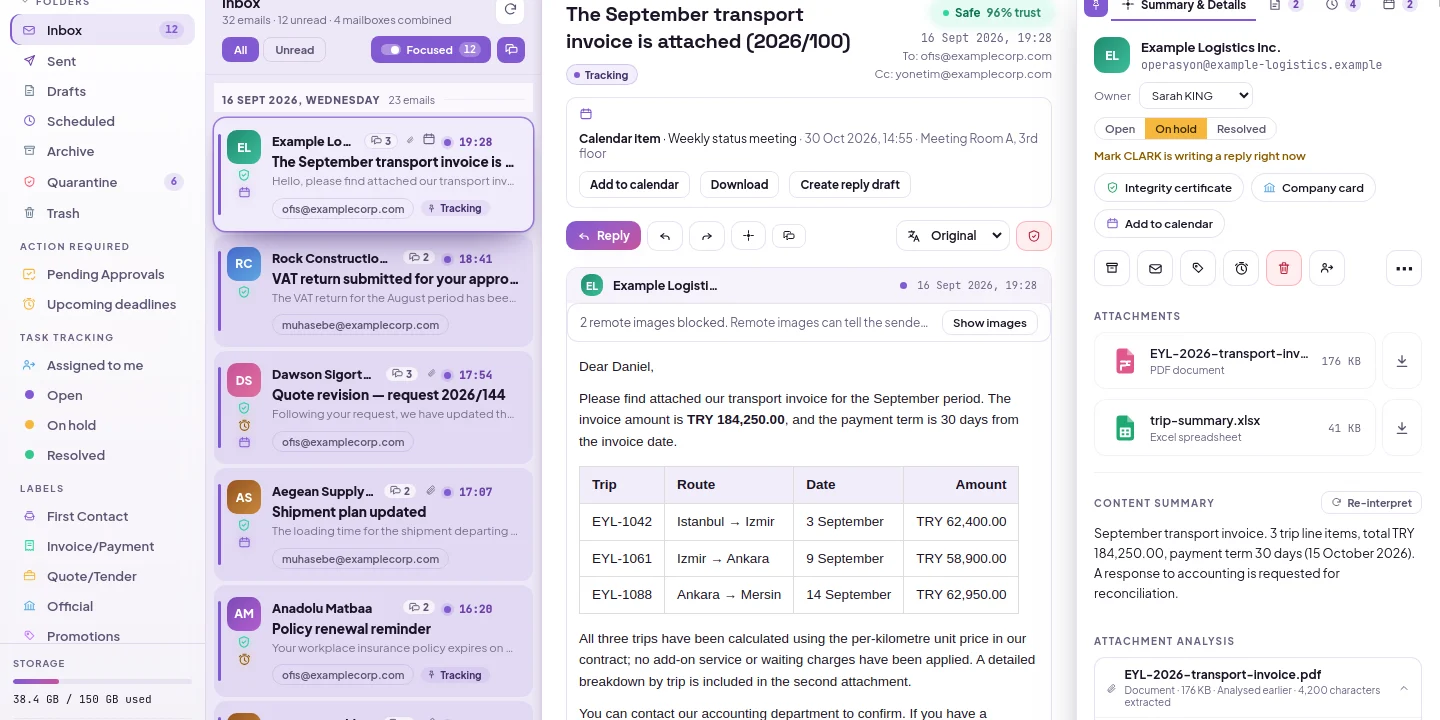
Task: Download the EYL-2026 transport invoice PDF
Action: (1402, 361)
